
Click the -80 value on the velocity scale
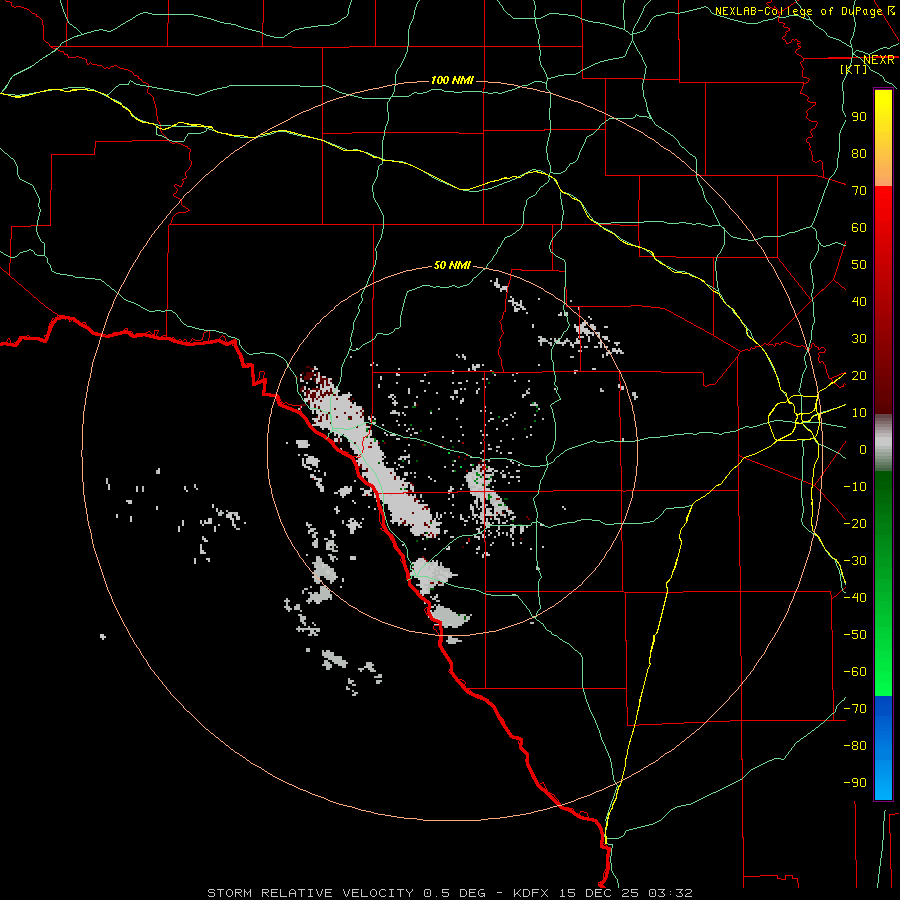click(x=855, y=746)
